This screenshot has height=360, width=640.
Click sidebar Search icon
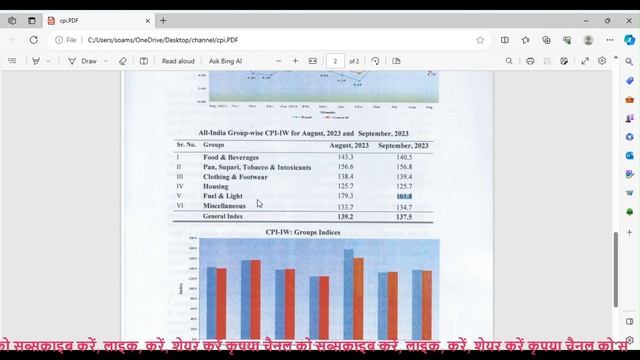tap(629, 62)
